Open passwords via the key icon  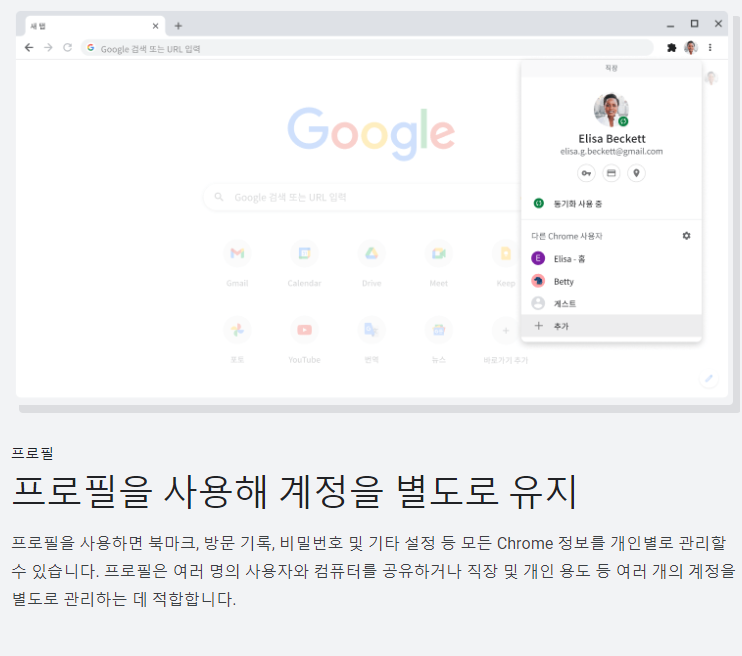coord(586,173)
